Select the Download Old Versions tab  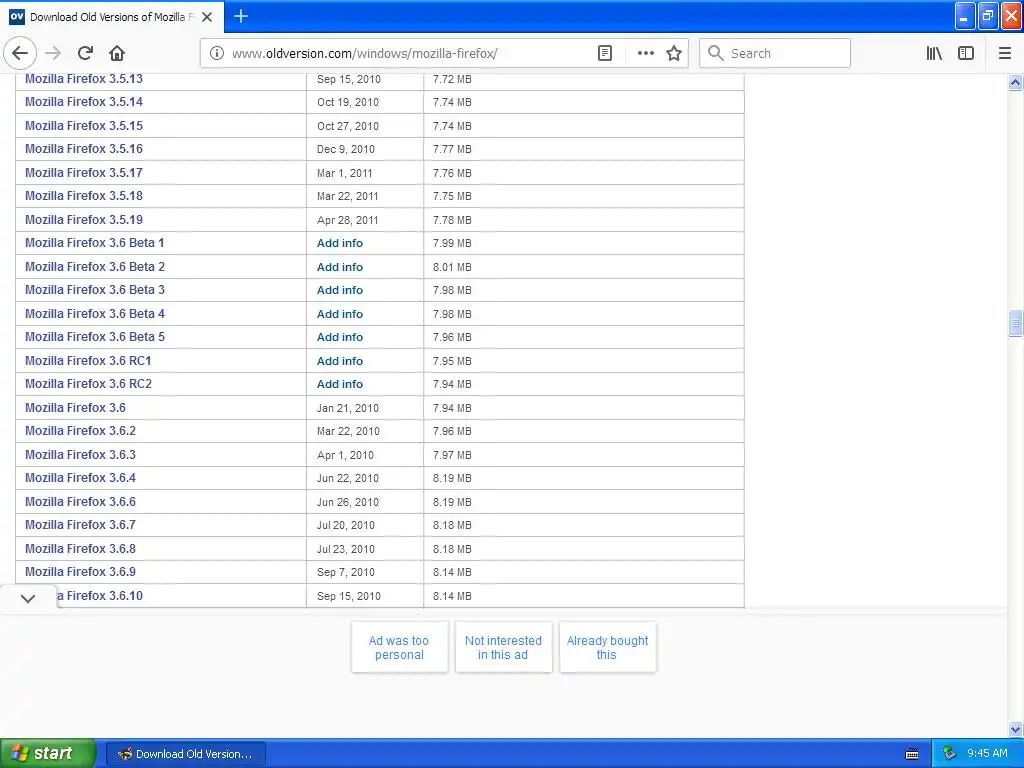tap(112, 17)
